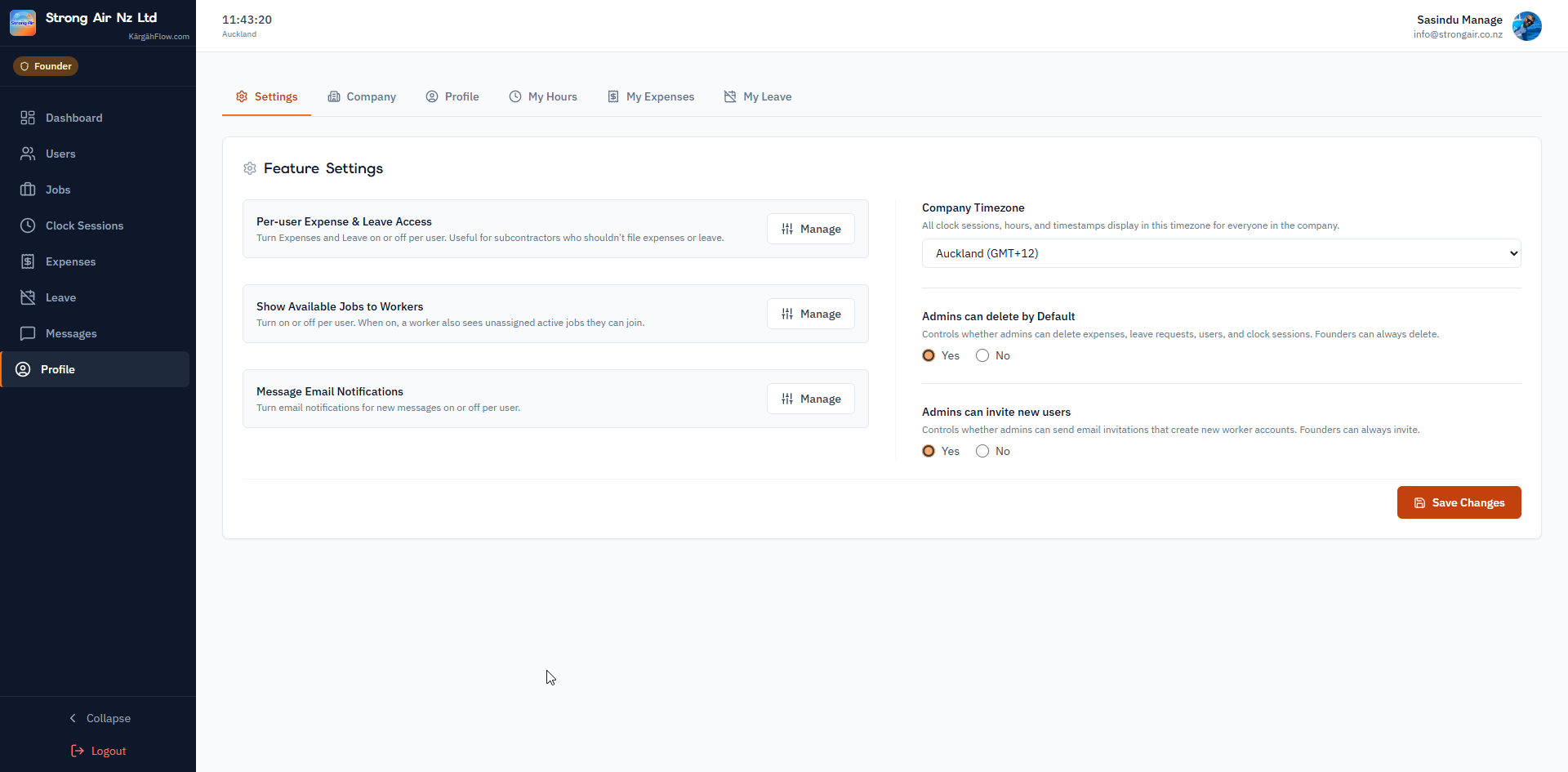The width and height of the screenshot is (1568, 772).
Task: Manage Message Email Notifications
Action: pos(810,399)
